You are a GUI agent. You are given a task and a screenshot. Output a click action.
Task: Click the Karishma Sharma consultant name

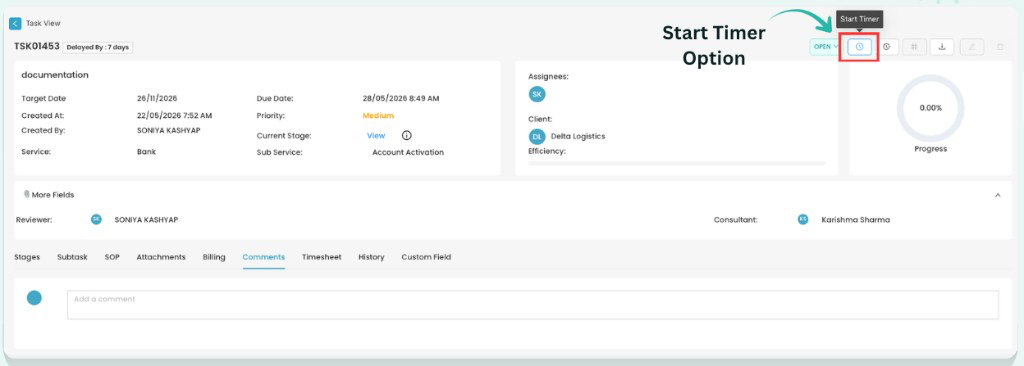(856, 220)
